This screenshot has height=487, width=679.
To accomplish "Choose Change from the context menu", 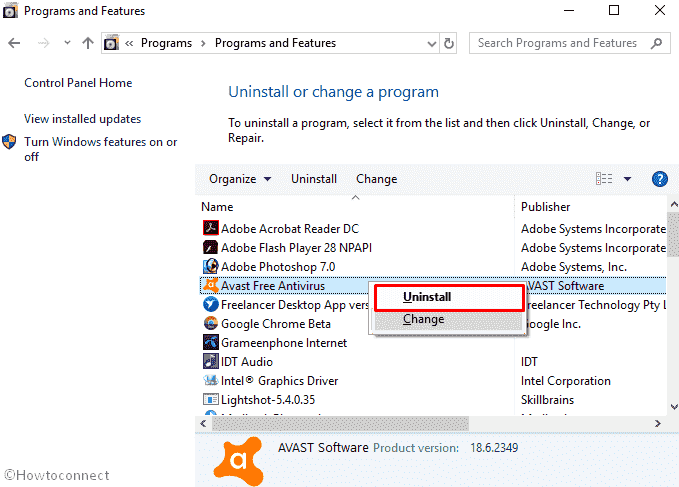I will coord(424,320).
